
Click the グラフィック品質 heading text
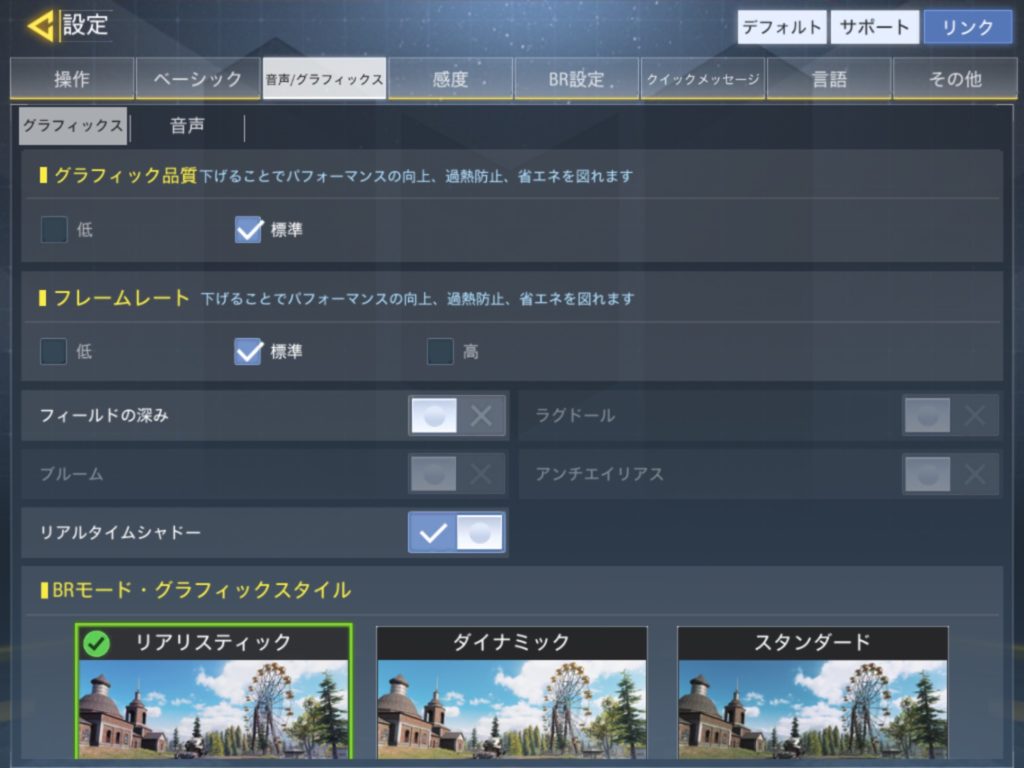pos(125,175)
